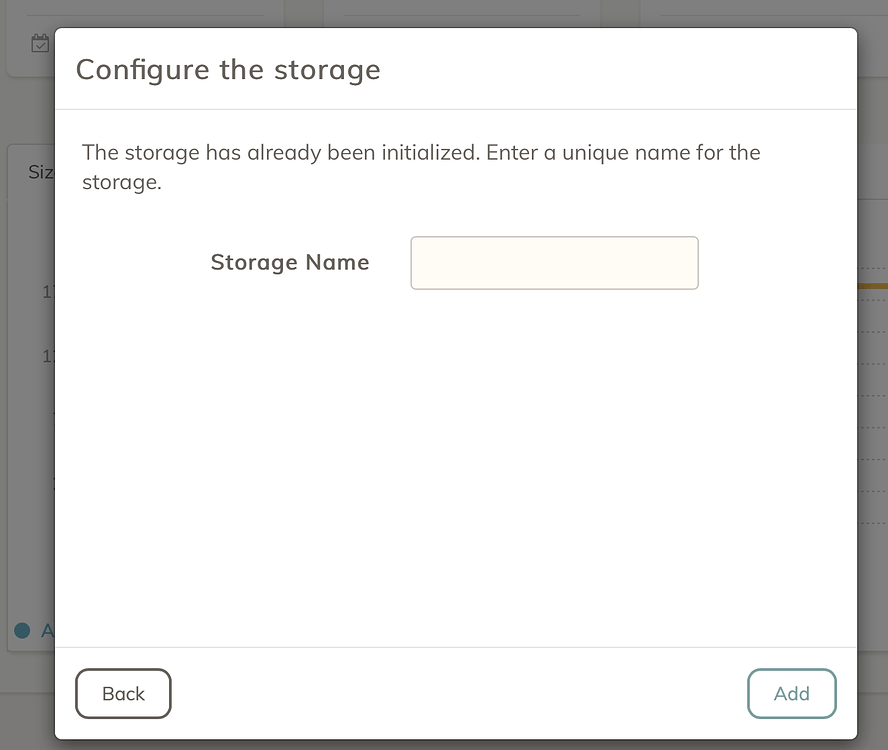This screenshot has height=750, width=888.
Task: Click the orange chart line at right edge
Action: 873,286
